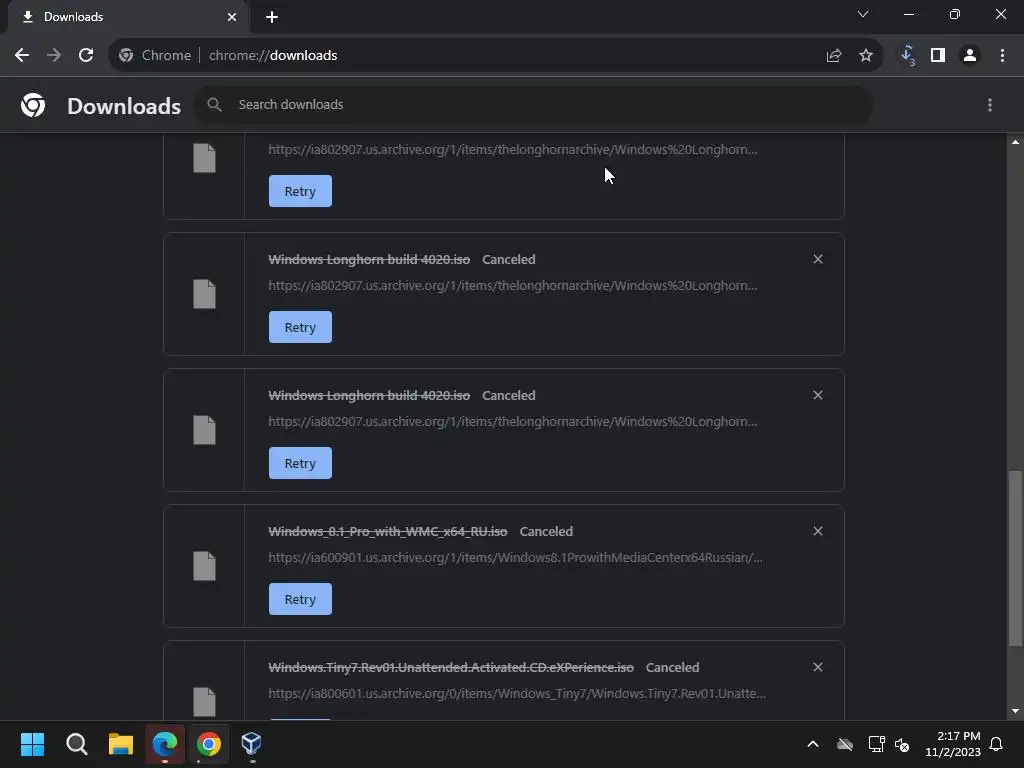Remove Windows_8.1_Pro_with_WMC_x64_RU.iso from list
The width and height of the screenshot is (1024, 768).
pos(818,531)
